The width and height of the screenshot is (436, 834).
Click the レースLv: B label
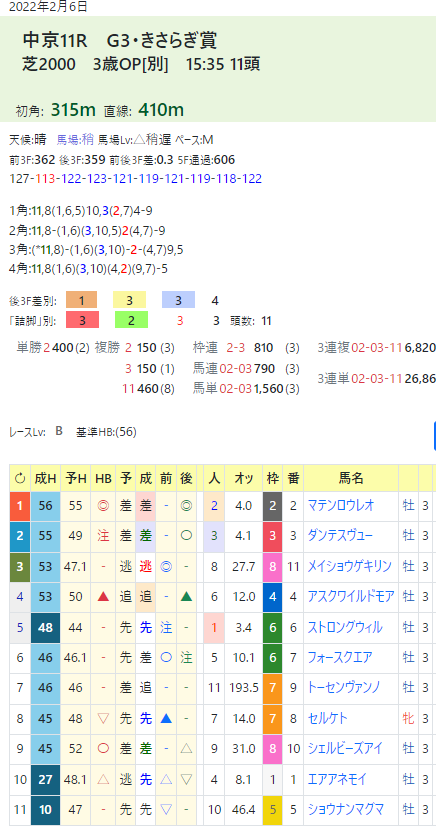36,432
